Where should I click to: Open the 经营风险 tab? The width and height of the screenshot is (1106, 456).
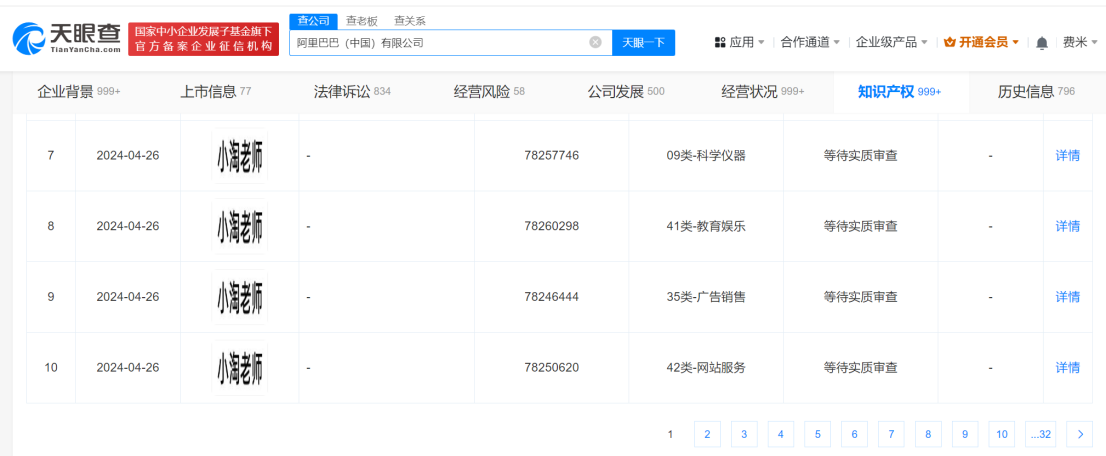pyautogui.click(x=489, y=92)
